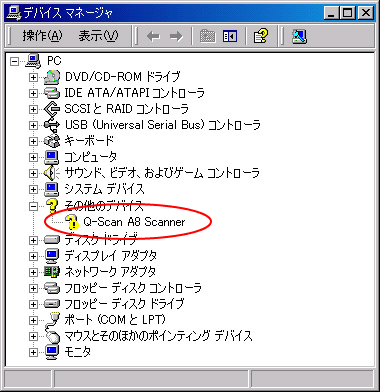
Task: Click the back arrow toolbar icon
Action: [153, 37]
